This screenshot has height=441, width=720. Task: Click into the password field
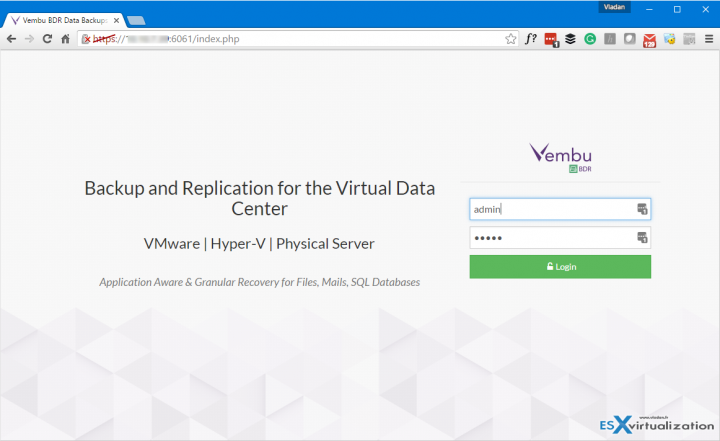coord(550,238)
